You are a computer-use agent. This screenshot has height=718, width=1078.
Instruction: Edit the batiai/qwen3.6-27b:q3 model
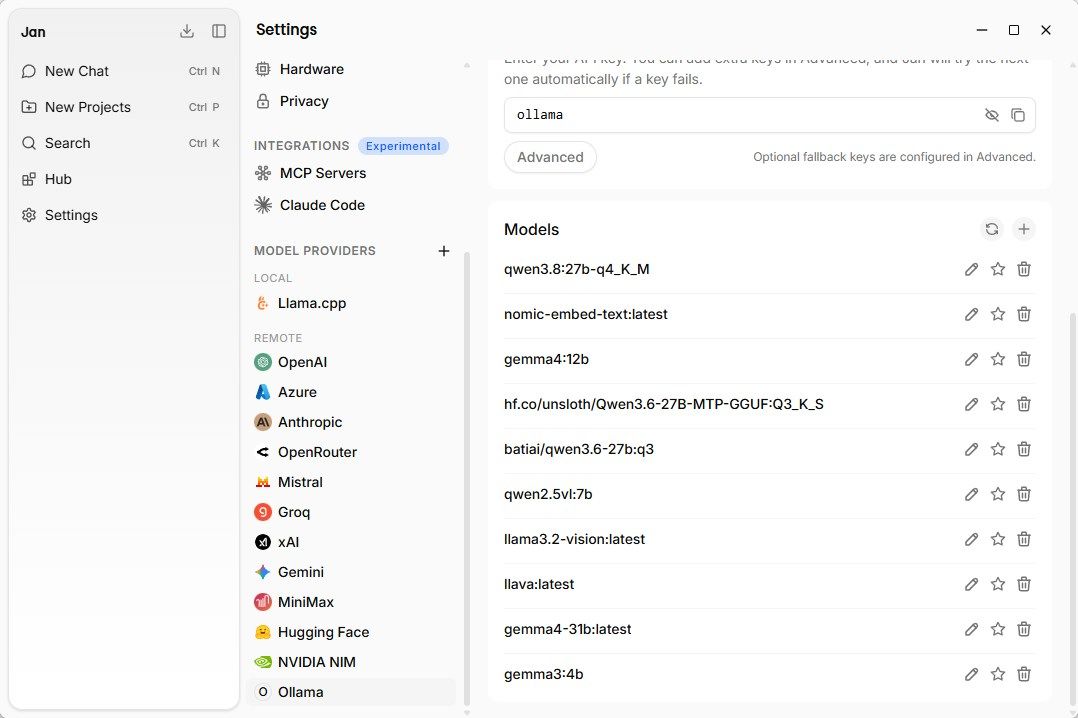pos(971,449)
